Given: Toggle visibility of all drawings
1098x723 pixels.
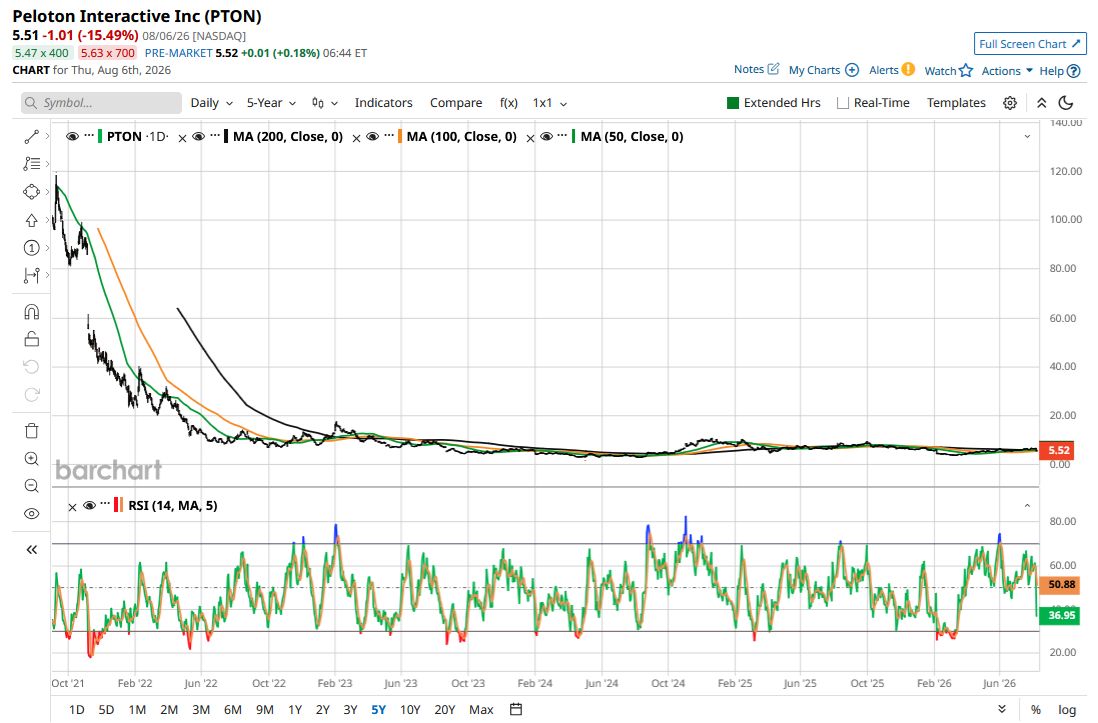Looking at the screenshot, I should [32, 514].
